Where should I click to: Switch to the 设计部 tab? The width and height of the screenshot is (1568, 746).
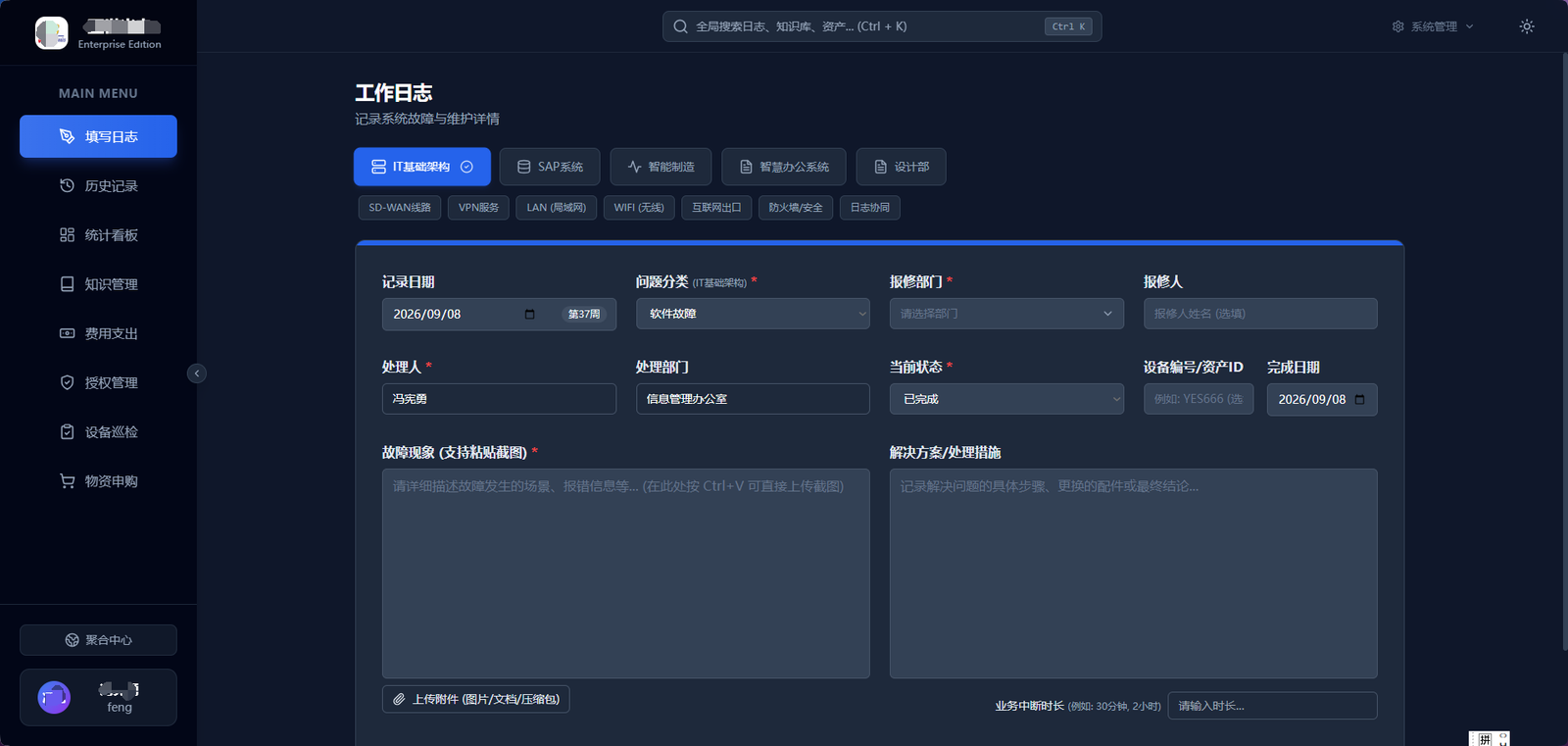pos(902,167)
